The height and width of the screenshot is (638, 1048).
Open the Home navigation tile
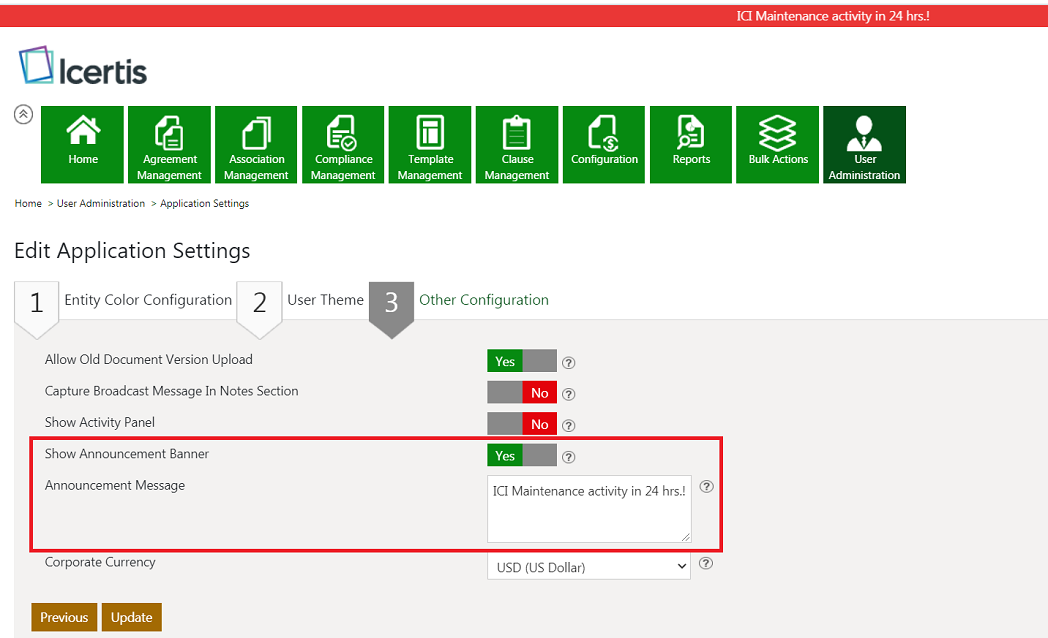click(x=83, y=144)
